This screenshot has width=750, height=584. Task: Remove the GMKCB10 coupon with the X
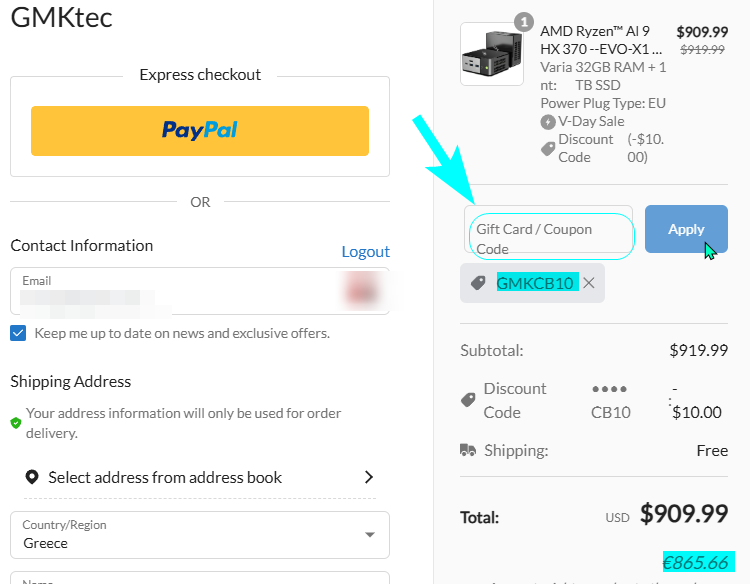pyautogui.click(x=589, y=283)
